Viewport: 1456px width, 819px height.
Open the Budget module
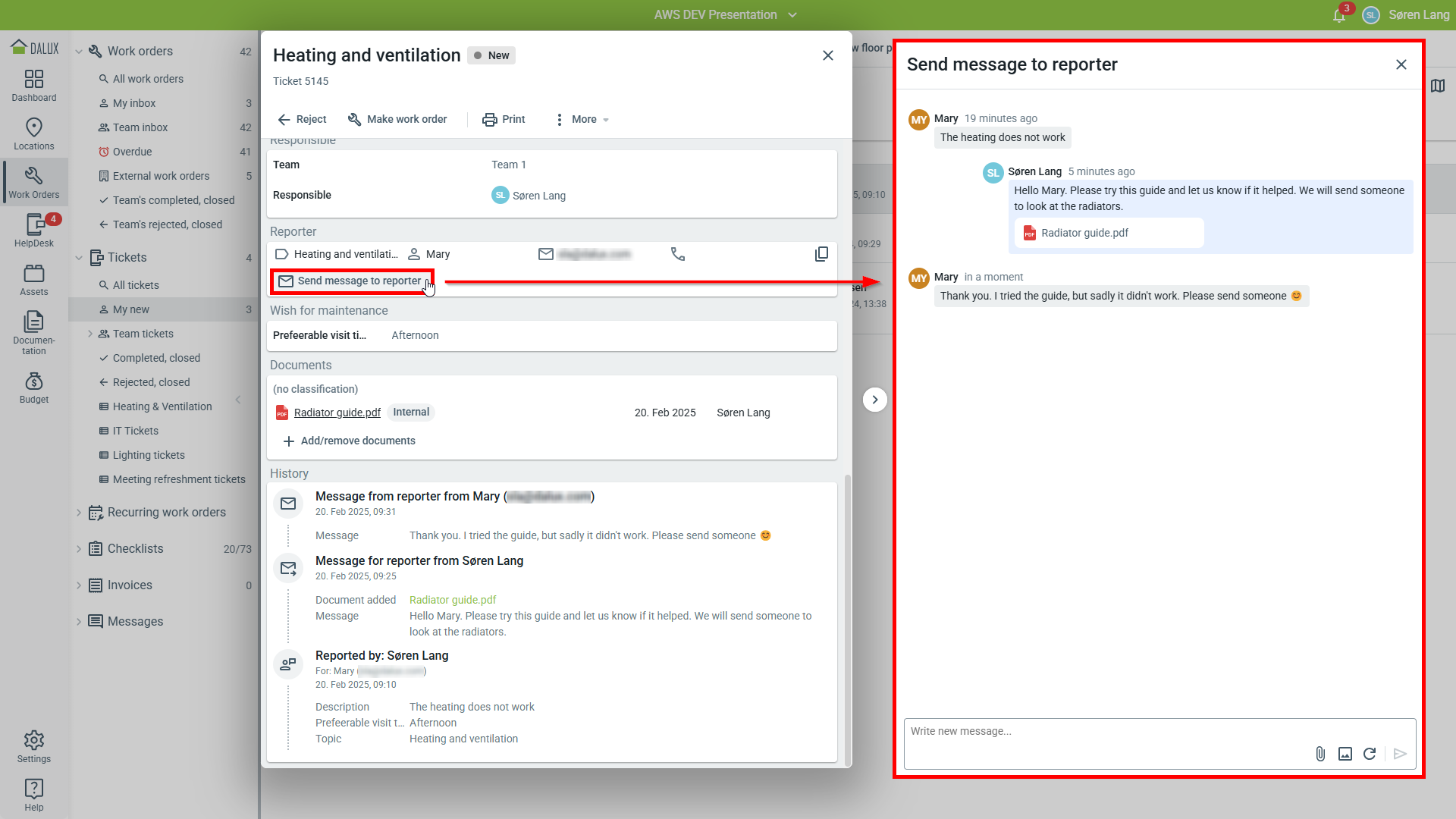coord(34,388)
